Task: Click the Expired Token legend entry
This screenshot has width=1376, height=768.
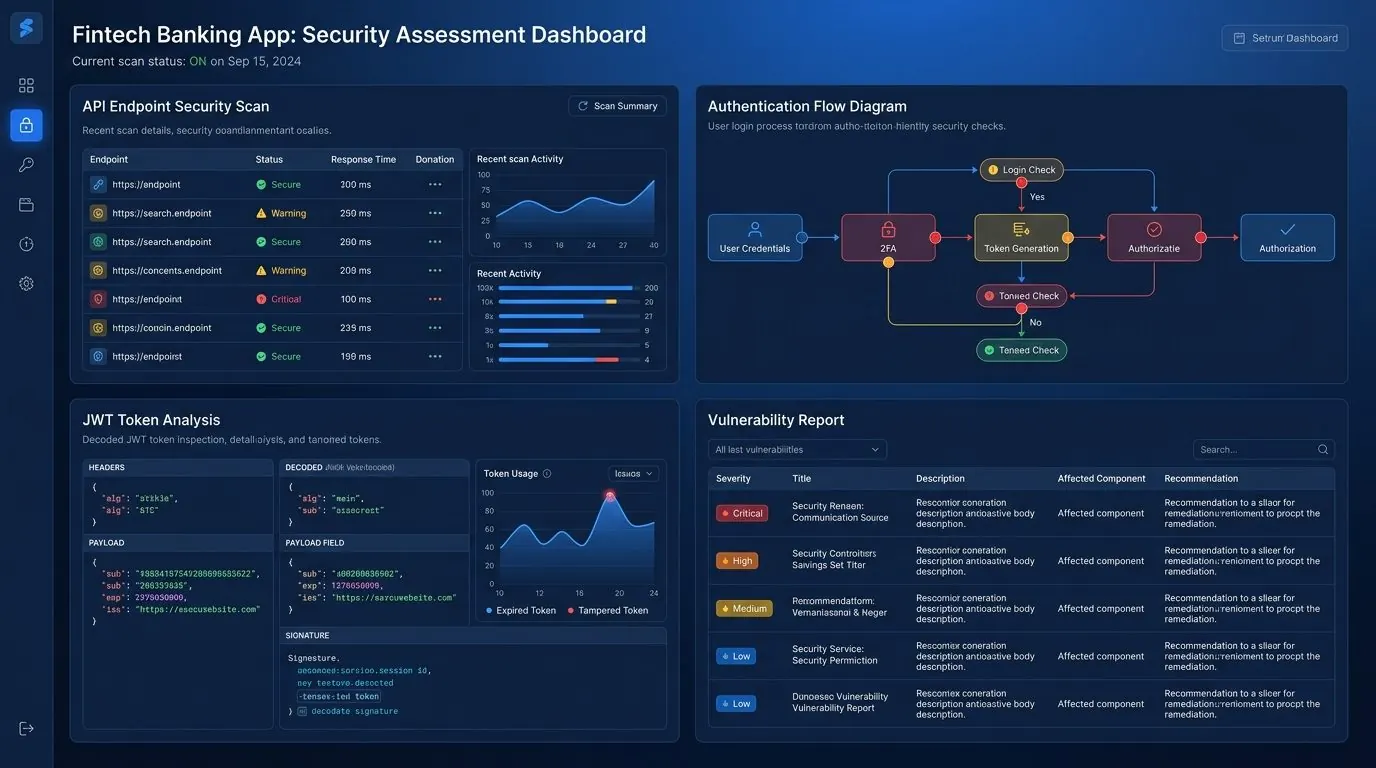Action: click(521, 610)
